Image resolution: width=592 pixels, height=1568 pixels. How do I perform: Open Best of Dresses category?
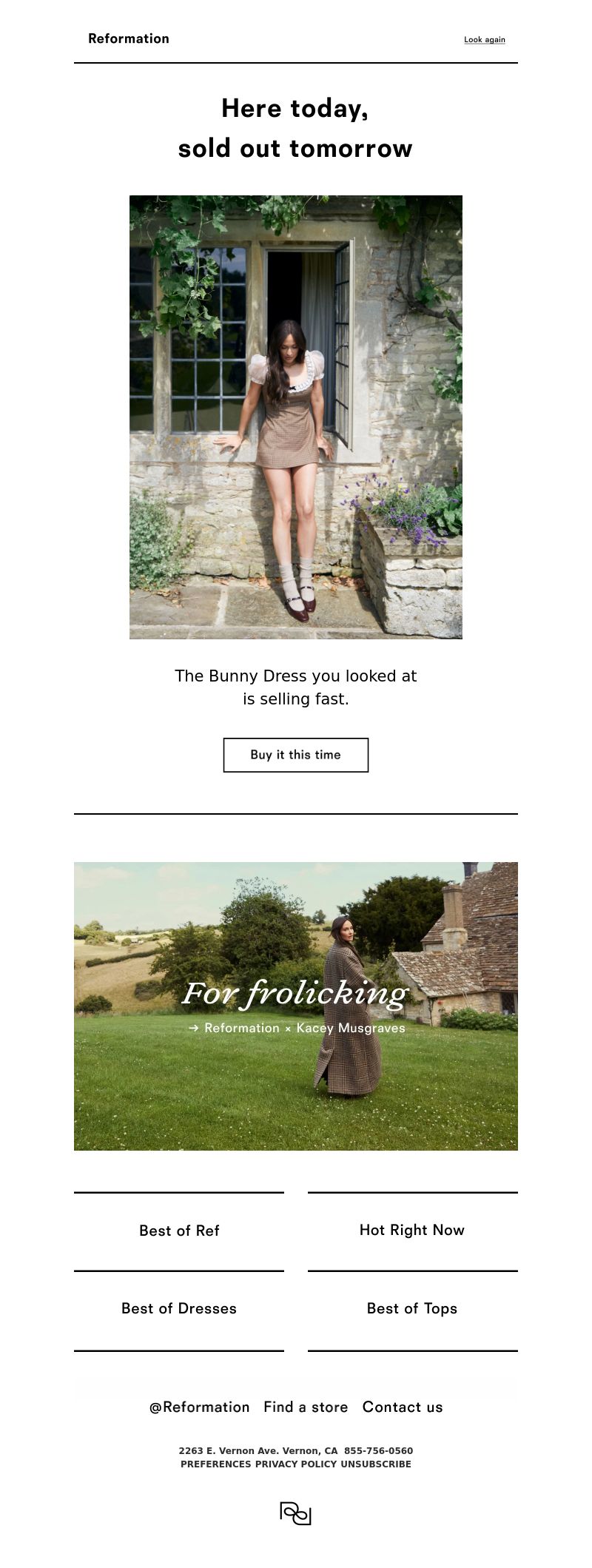tap(179, 1308)
